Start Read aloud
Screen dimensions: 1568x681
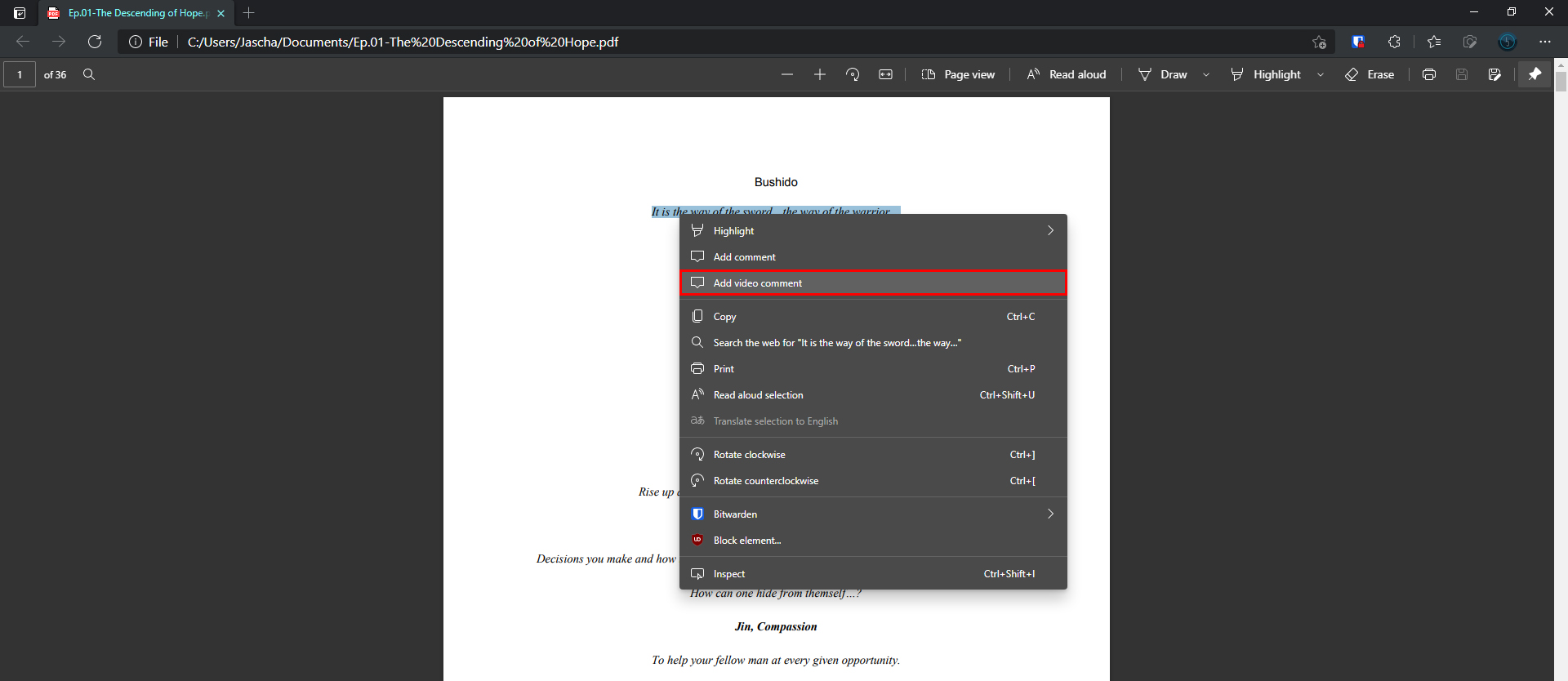1066,74
